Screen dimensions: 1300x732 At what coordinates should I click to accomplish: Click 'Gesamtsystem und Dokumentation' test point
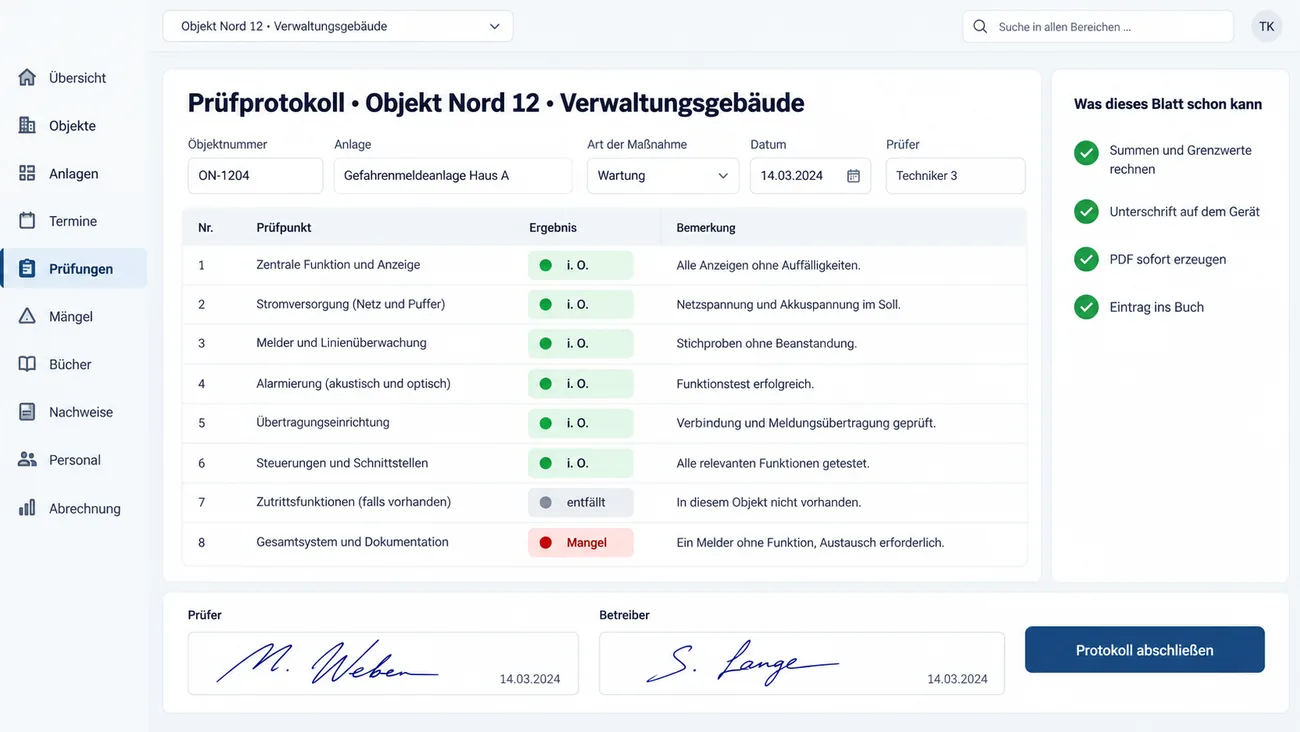352,542
